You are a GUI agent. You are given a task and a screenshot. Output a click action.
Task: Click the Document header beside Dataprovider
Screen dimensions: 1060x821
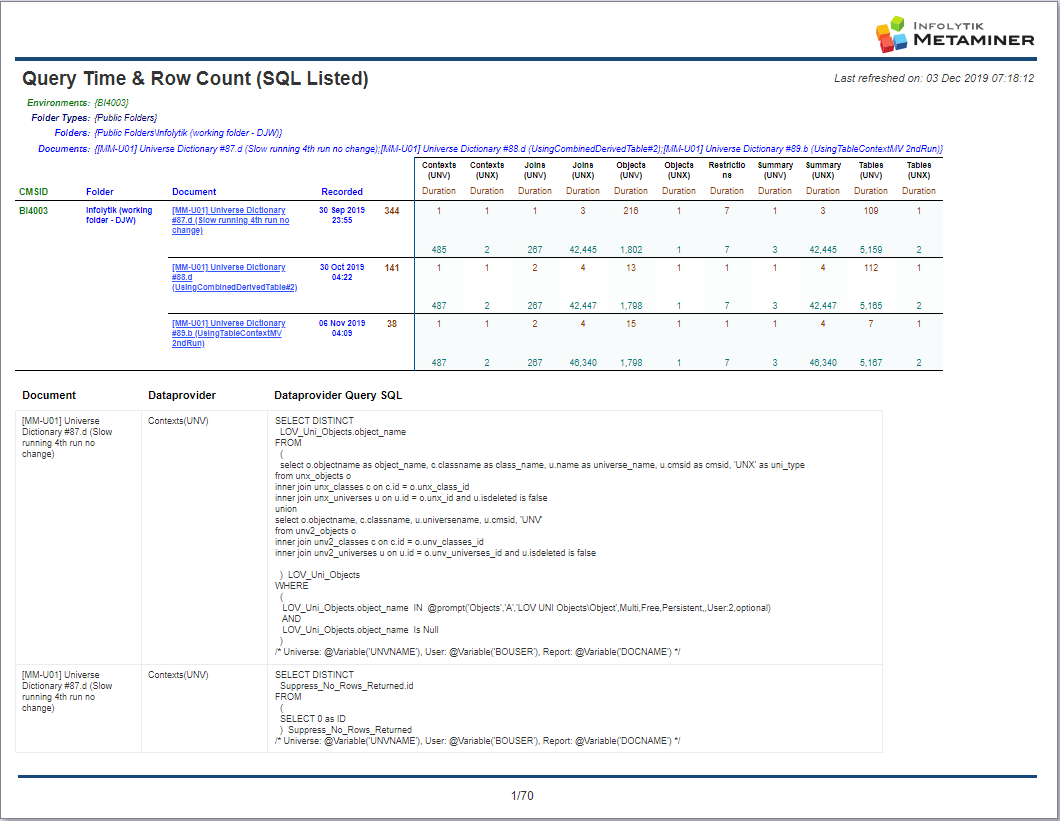pyautogui.click(x=49, y=396)
